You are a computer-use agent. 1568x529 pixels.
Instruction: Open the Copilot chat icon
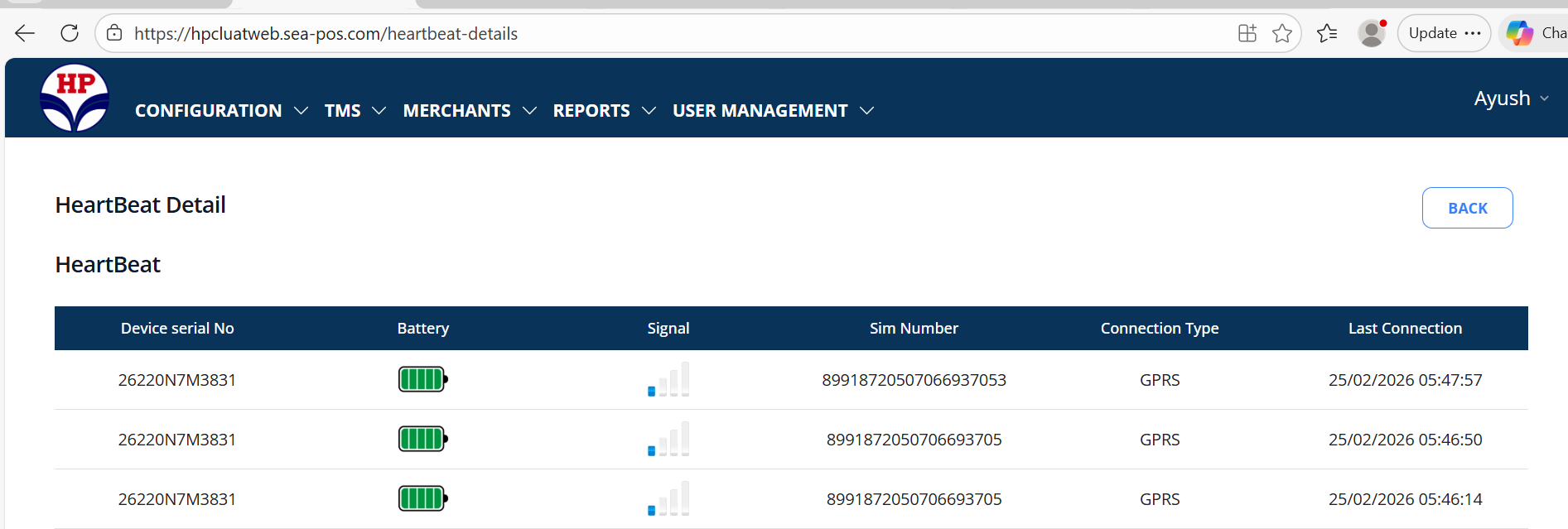tap(1520, 33)
